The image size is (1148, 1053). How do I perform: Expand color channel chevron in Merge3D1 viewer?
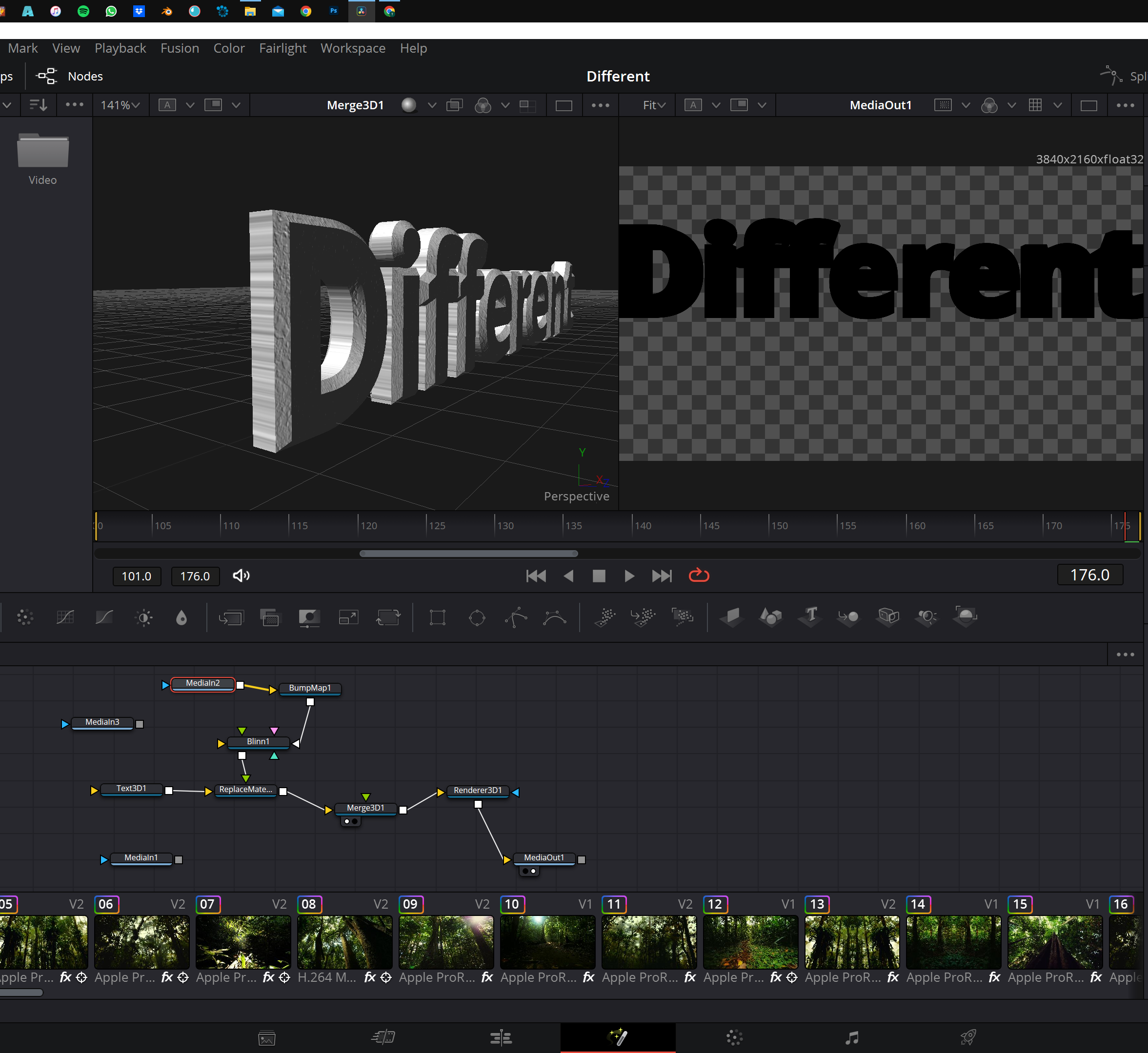[x=505, y=105]
